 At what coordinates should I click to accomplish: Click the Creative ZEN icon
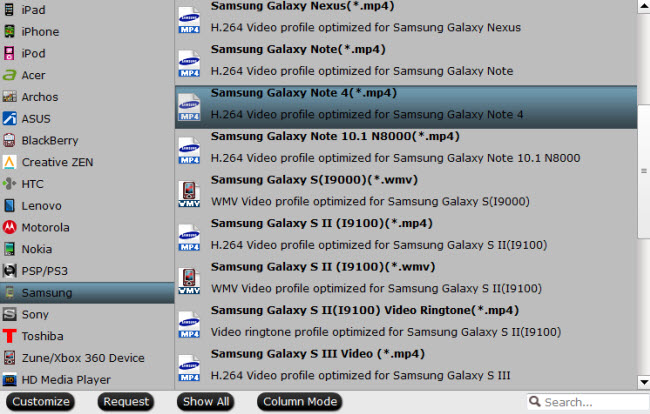[9, 162]
